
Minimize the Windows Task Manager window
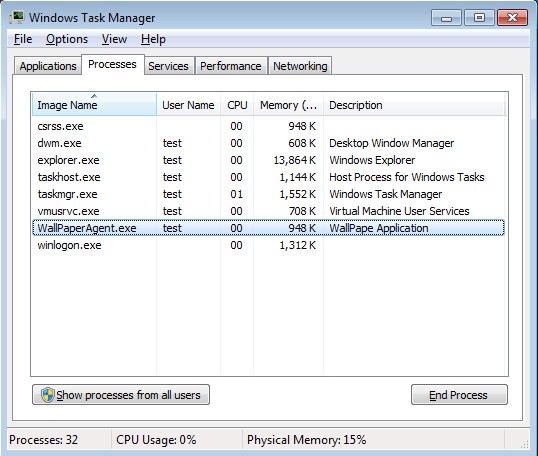(446, 17)
